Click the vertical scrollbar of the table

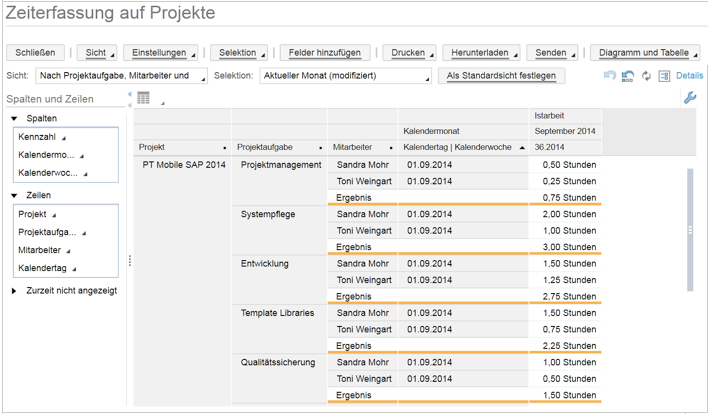coord(688,230)
